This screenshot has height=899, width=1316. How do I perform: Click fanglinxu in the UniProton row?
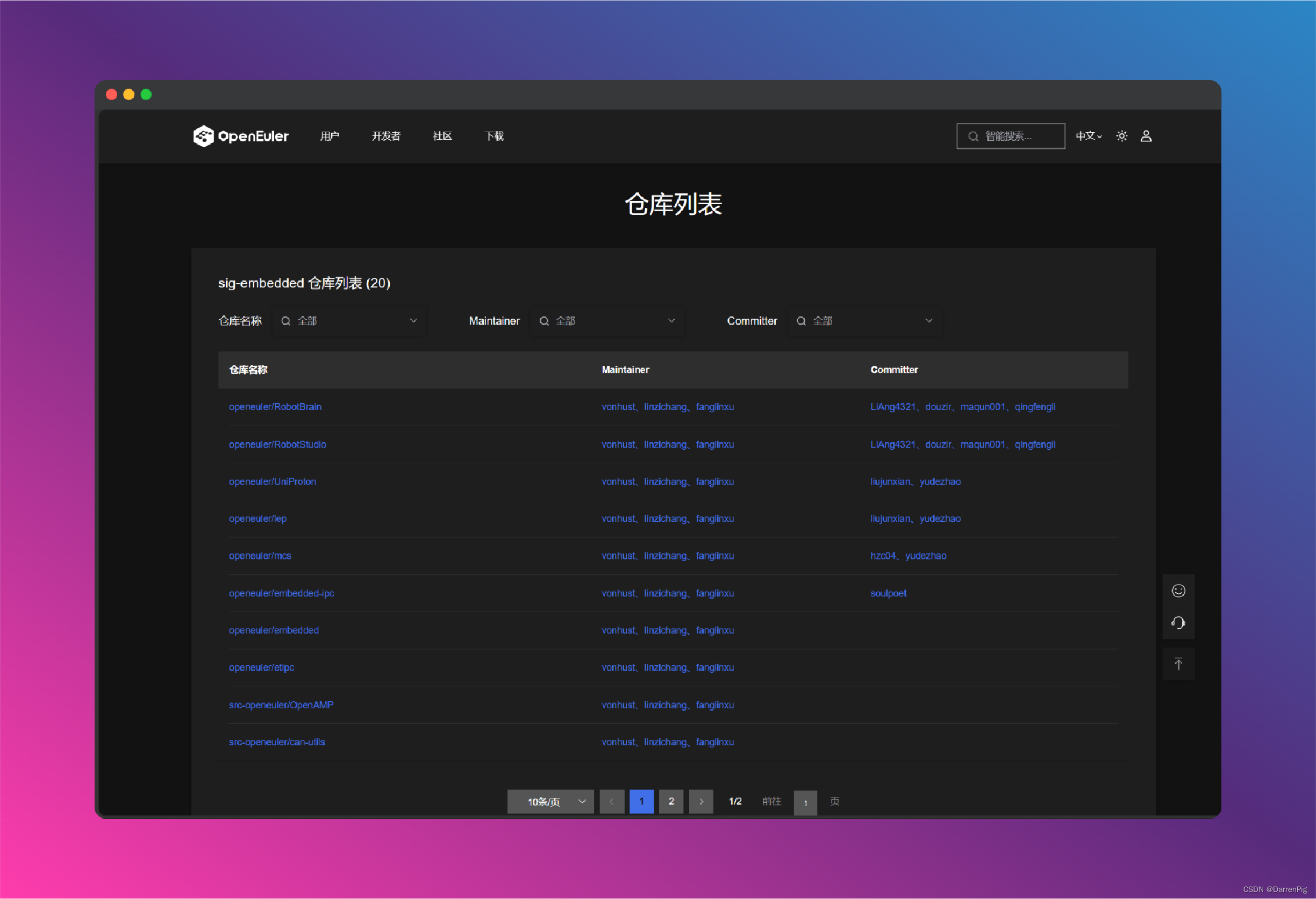[x=714, y=482]
